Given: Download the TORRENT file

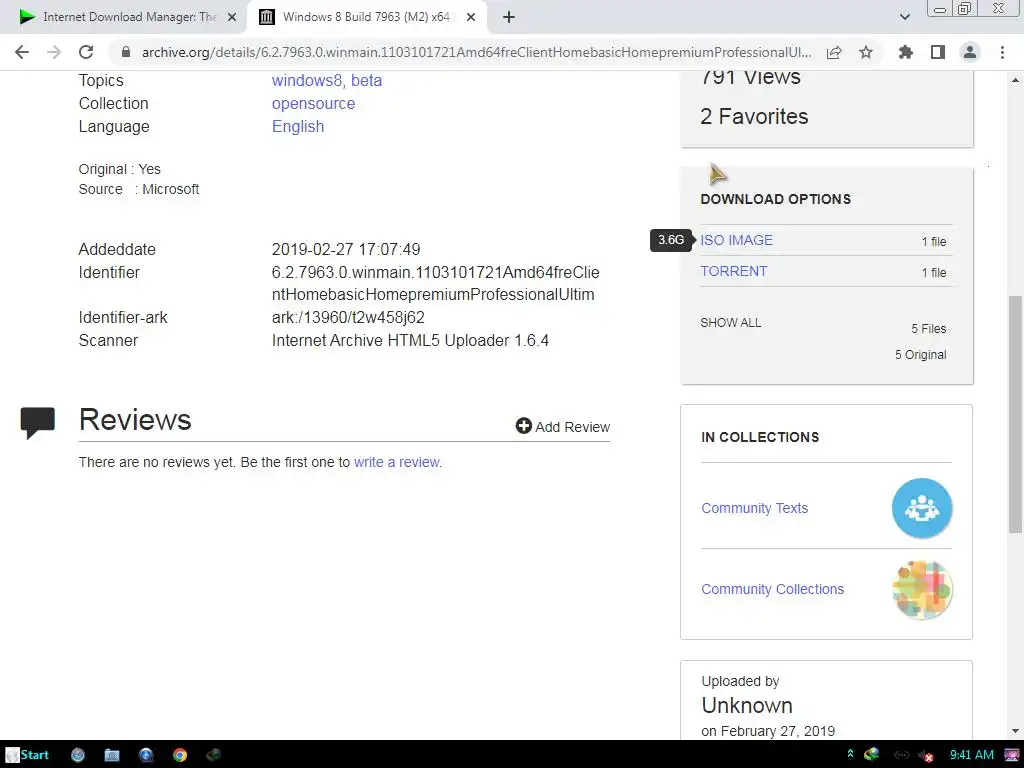Looking at the screenshot, I should 733,271.
